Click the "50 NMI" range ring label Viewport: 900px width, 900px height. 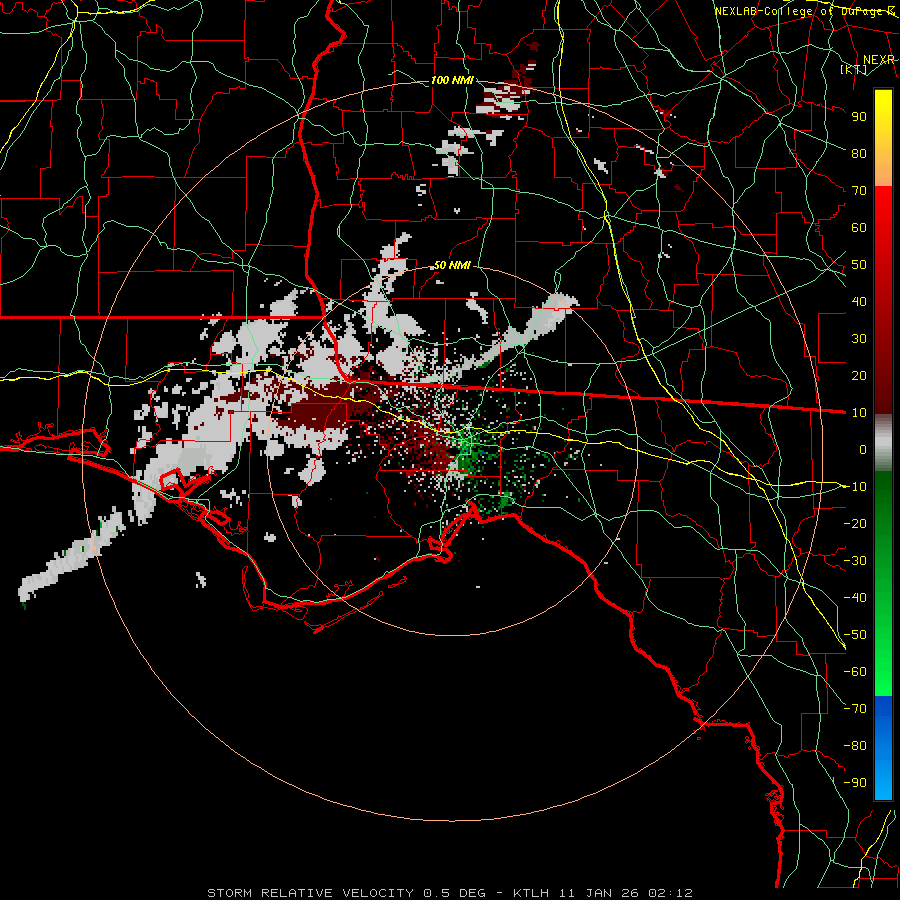pos(452,265)
